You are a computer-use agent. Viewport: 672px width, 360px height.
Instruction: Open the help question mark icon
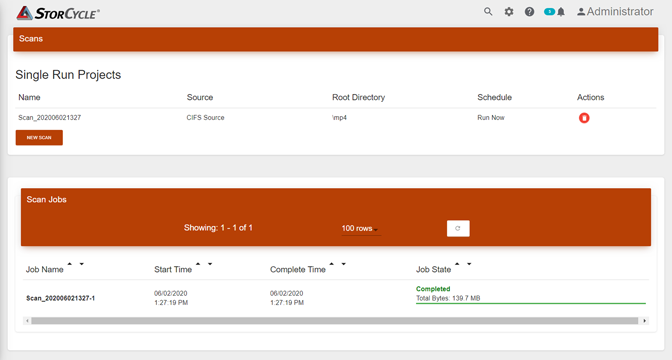tap(530, 12)
